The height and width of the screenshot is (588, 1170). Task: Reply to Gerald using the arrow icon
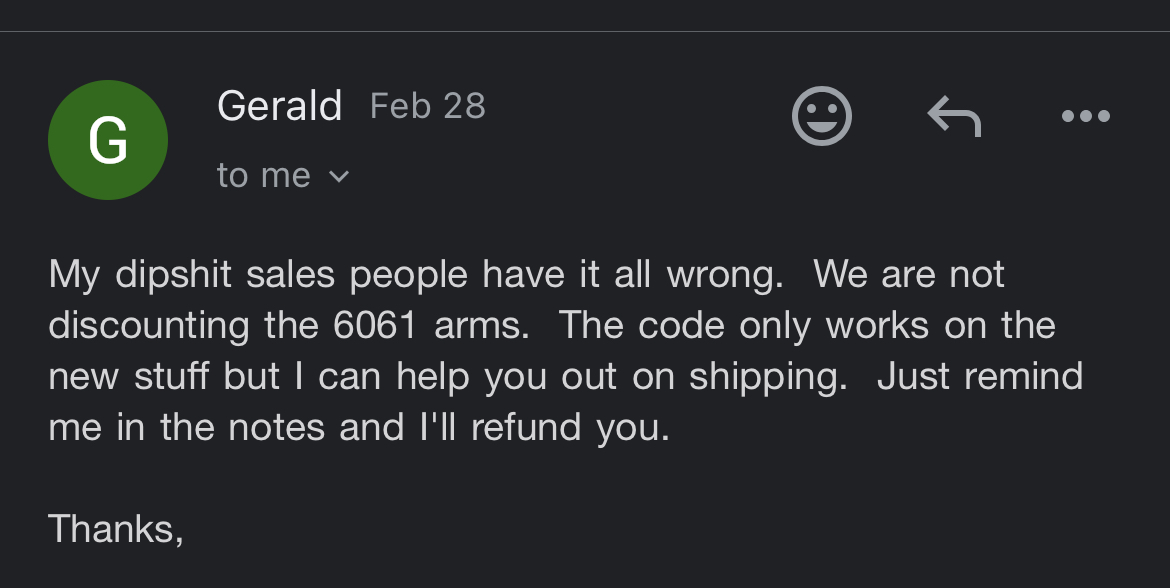[953, 117]
